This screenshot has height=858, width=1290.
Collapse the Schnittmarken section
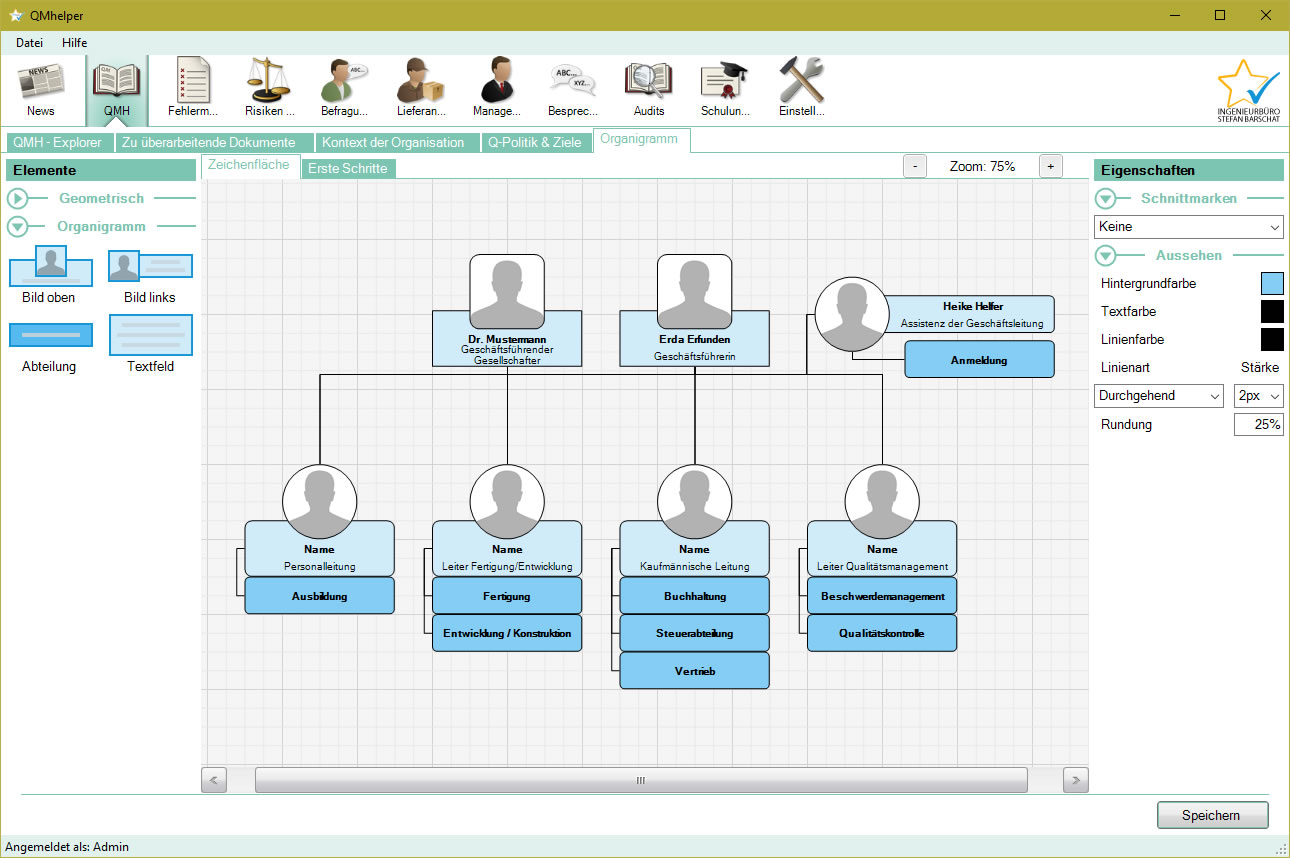tap(1105, 199)
